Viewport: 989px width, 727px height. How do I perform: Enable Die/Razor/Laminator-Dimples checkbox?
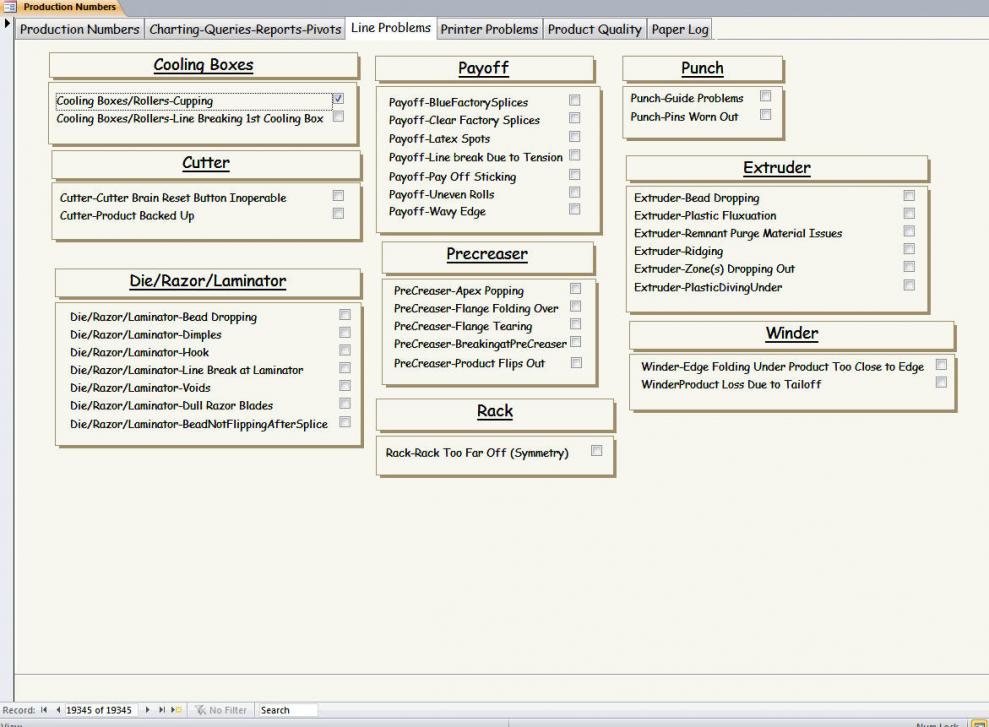[344, 332]
